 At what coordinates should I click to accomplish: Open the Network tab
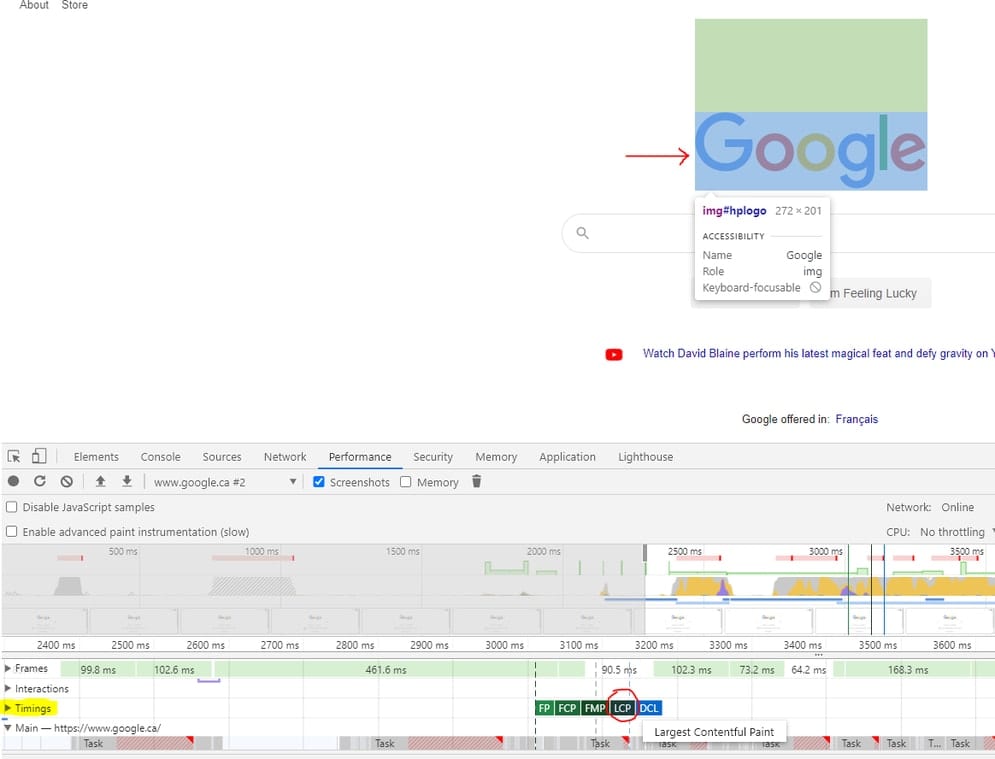(285, 457)
